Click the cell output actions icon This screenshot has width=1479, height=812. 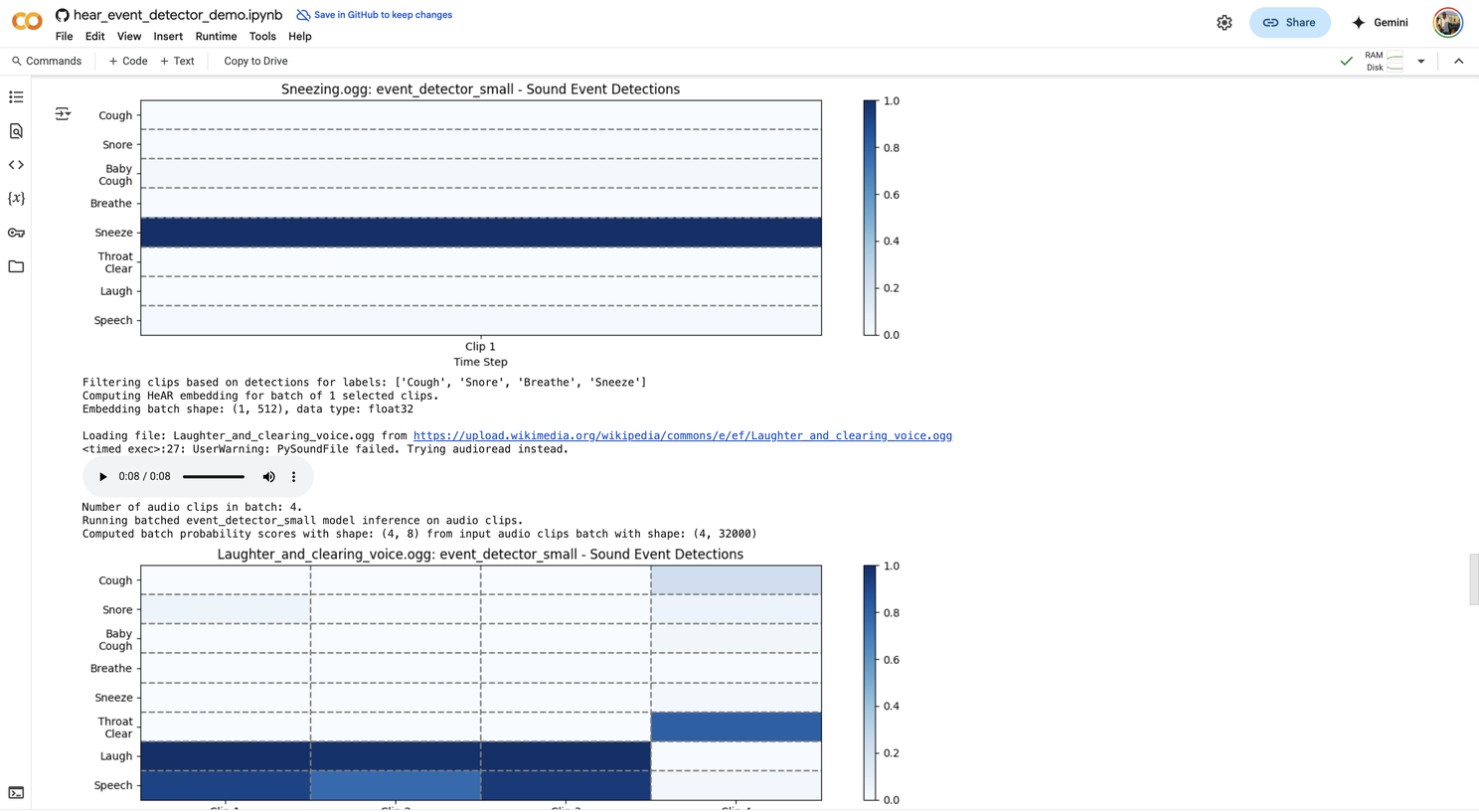click(x=63, y=114)
